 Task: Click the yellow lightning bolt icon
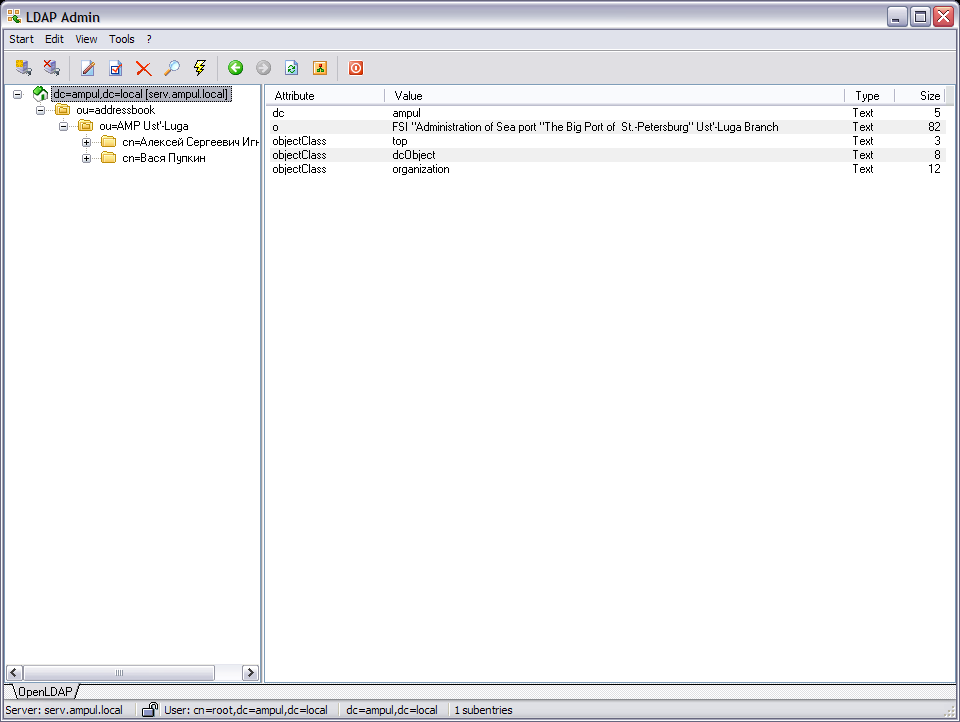tap(199, 68)
